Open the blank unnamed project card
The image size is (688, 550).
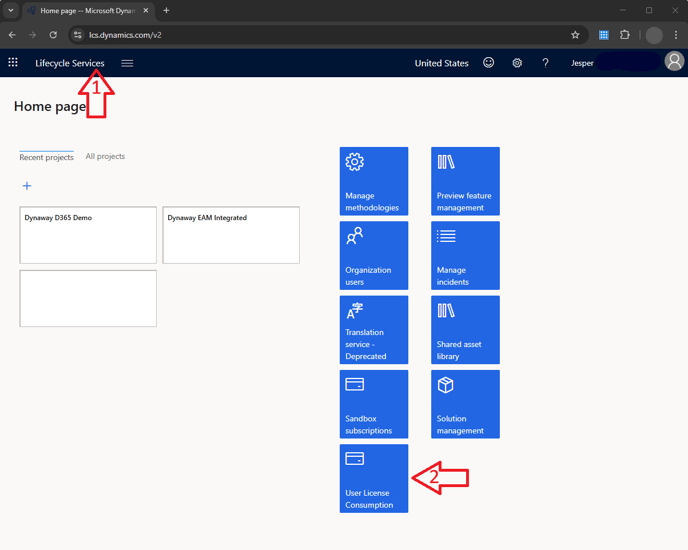click(x=88, y=298)
